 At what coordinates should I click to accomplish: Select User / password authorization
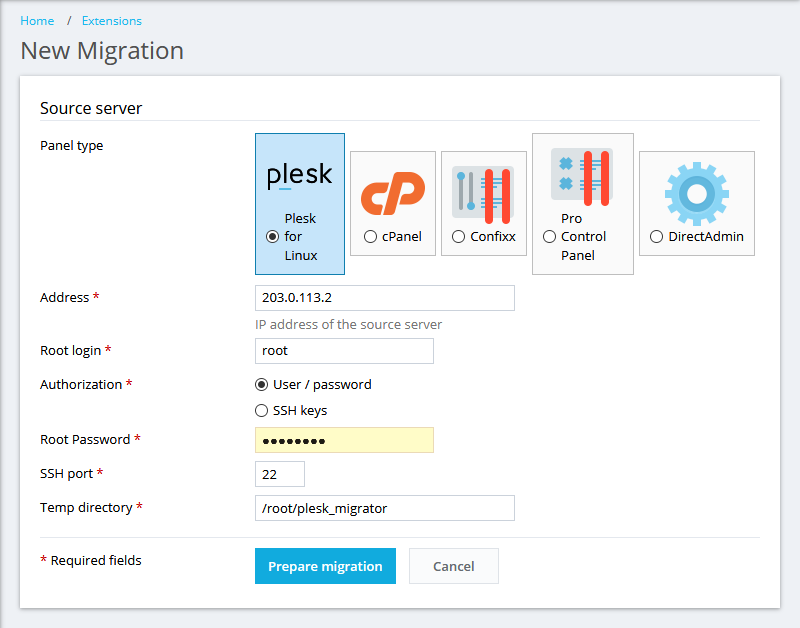[x=262, y=384]
